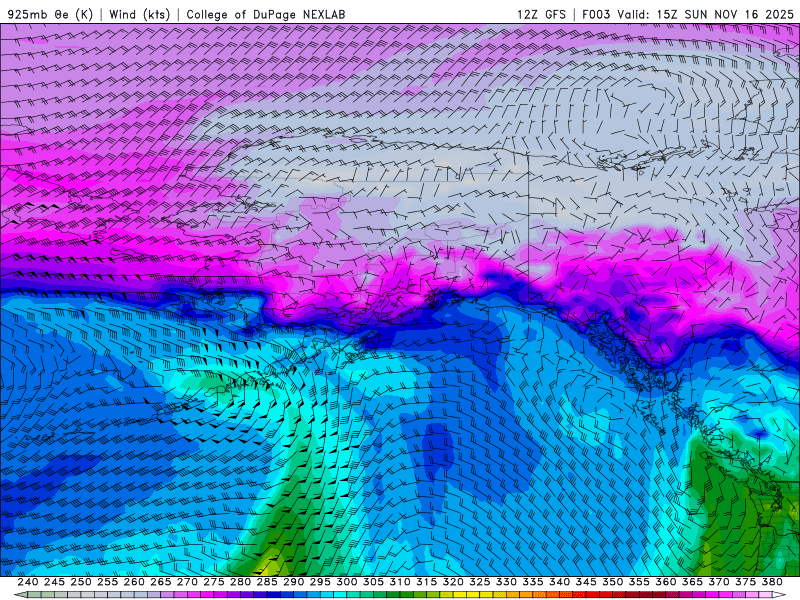Click the 'Wind (kts)' header label
This screenshot has width=800, height=600.
pos(140,14)
